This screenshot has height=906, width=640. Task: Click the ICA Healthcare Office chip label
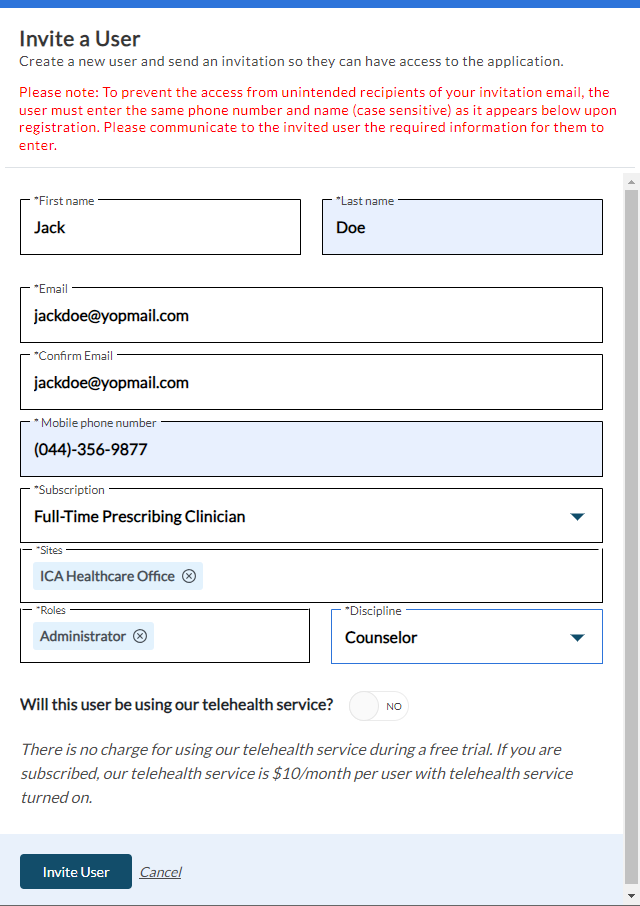107,576
